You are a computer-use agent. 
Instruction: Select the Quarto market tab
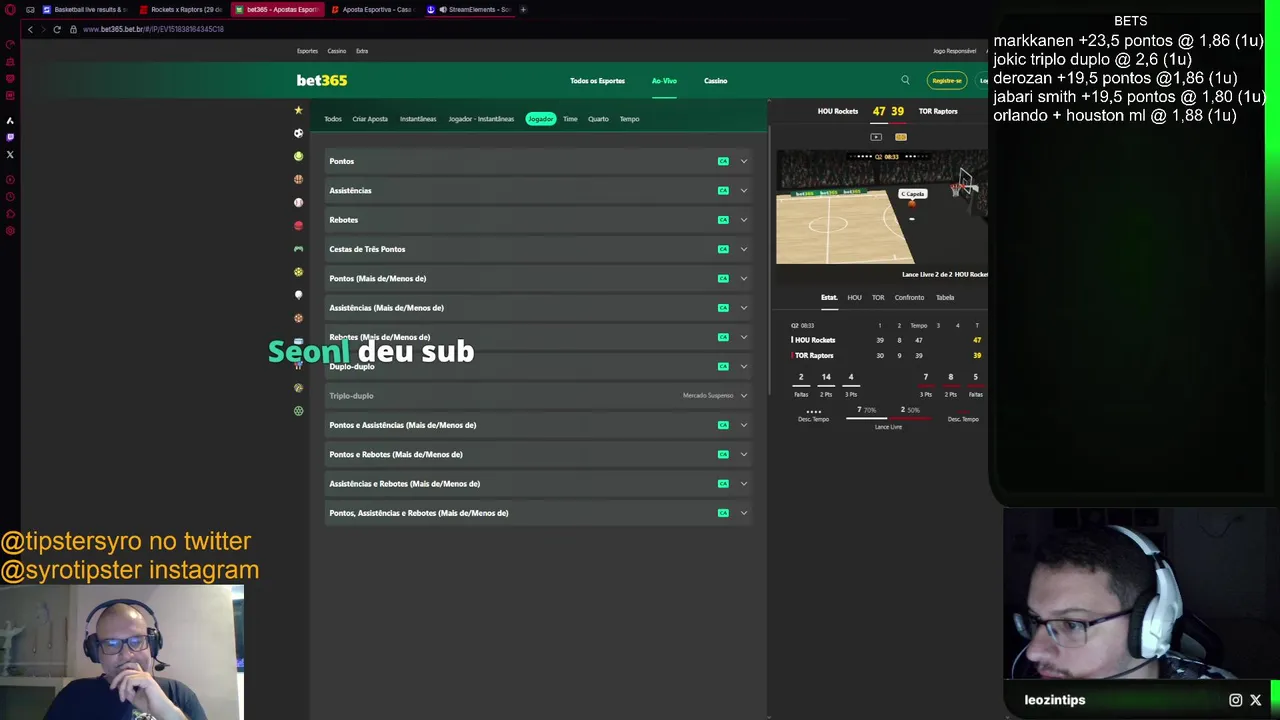click(598, 119)
